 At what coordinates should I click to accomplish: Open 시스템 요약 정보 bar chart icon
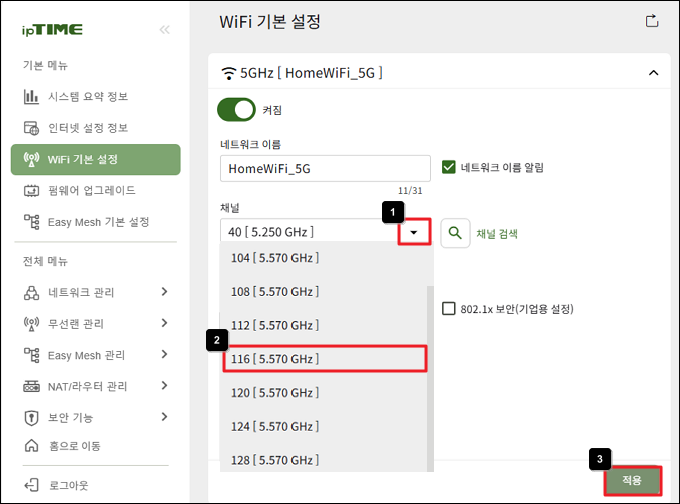pos(31,96)
